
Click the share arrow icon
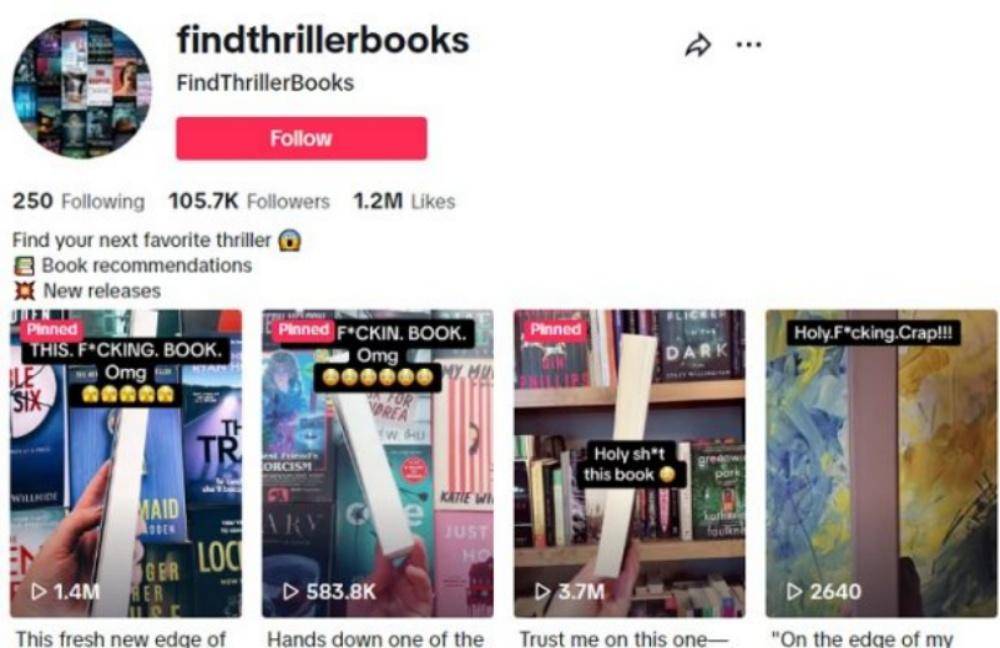698,45
